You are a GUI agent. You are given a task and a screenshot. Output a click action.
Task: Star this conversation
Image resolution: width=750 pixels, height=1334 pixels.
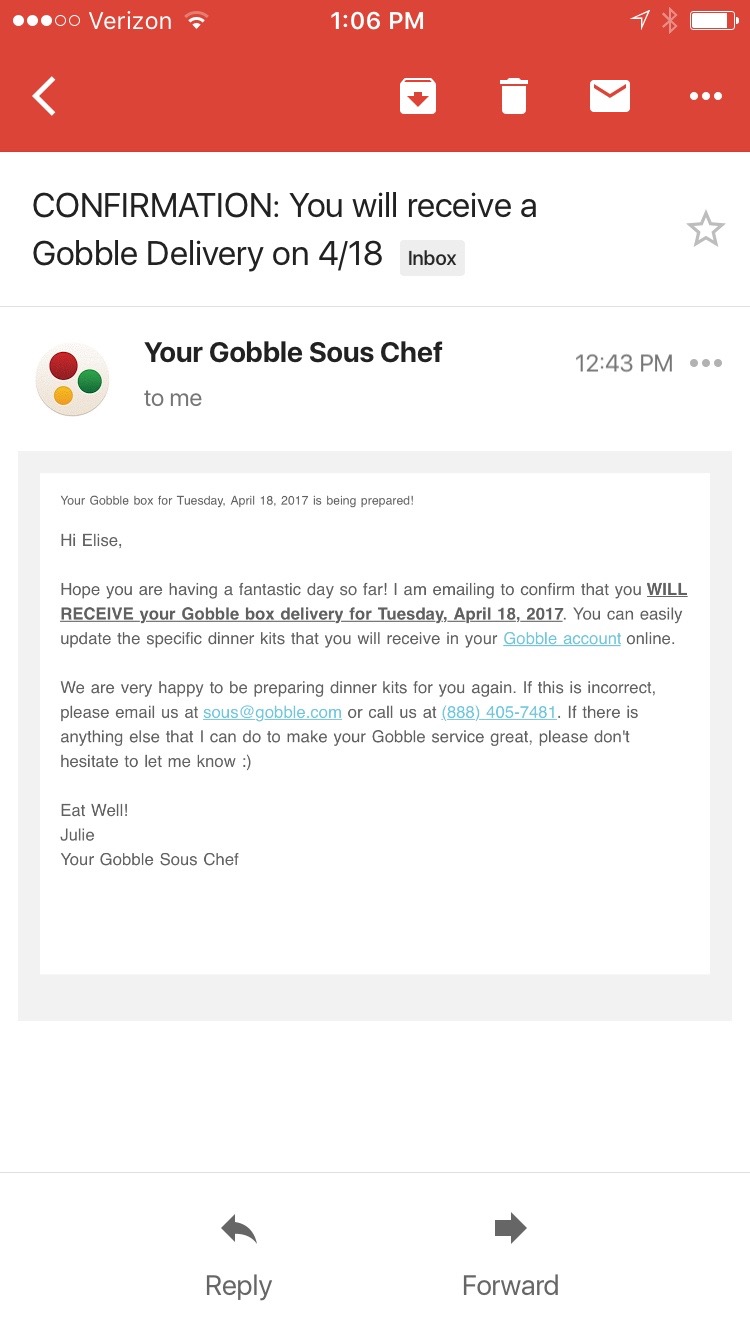[x=705, y=229]
